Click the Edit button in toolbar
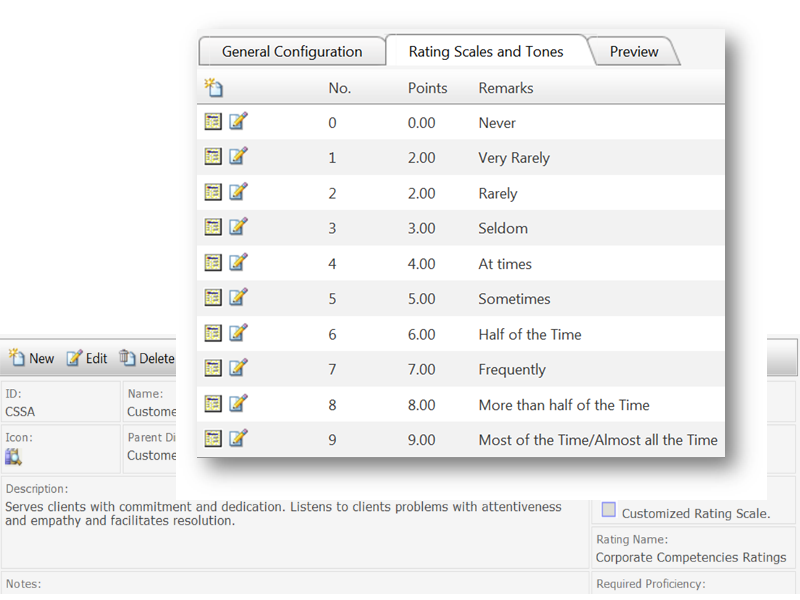 click(87, 358)
